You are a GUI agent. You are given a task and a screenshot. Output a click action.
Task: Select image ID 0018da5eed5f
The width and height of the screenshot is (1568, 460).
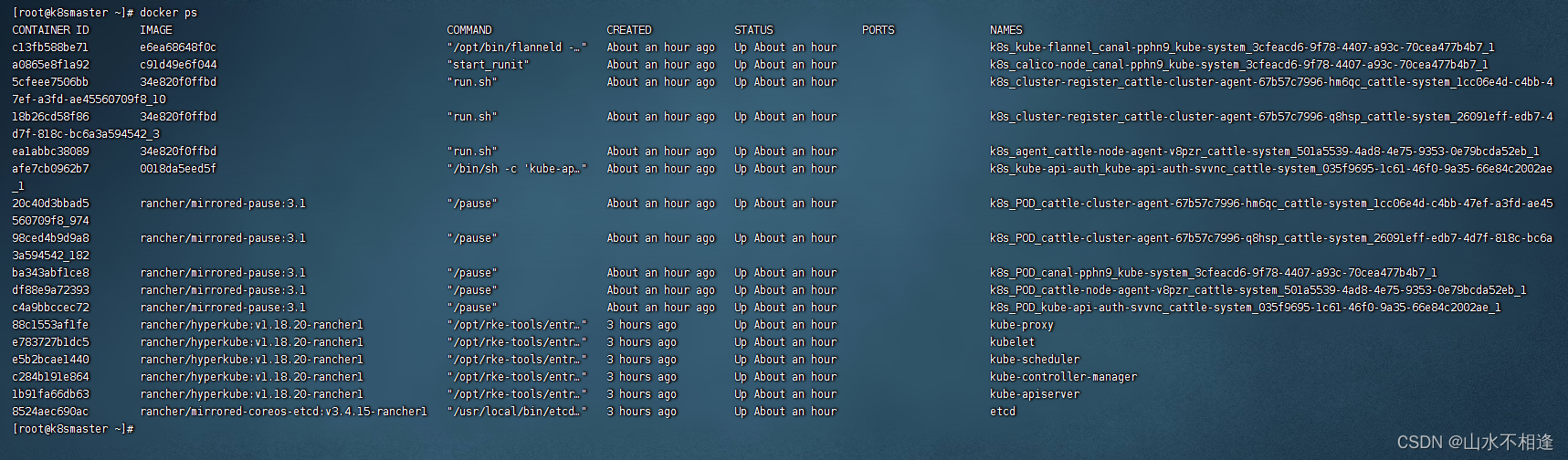(178, 169)
